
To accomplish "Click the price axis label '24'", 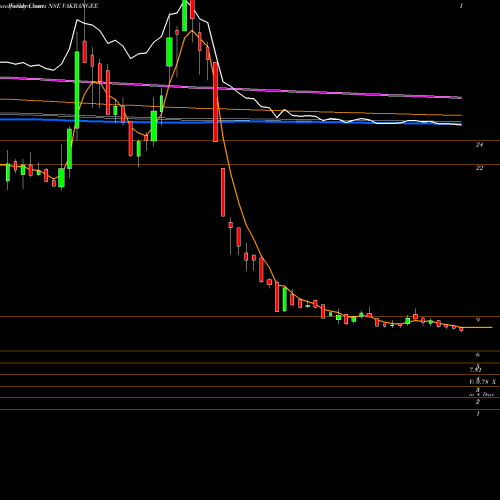I will tap(479, 145).
